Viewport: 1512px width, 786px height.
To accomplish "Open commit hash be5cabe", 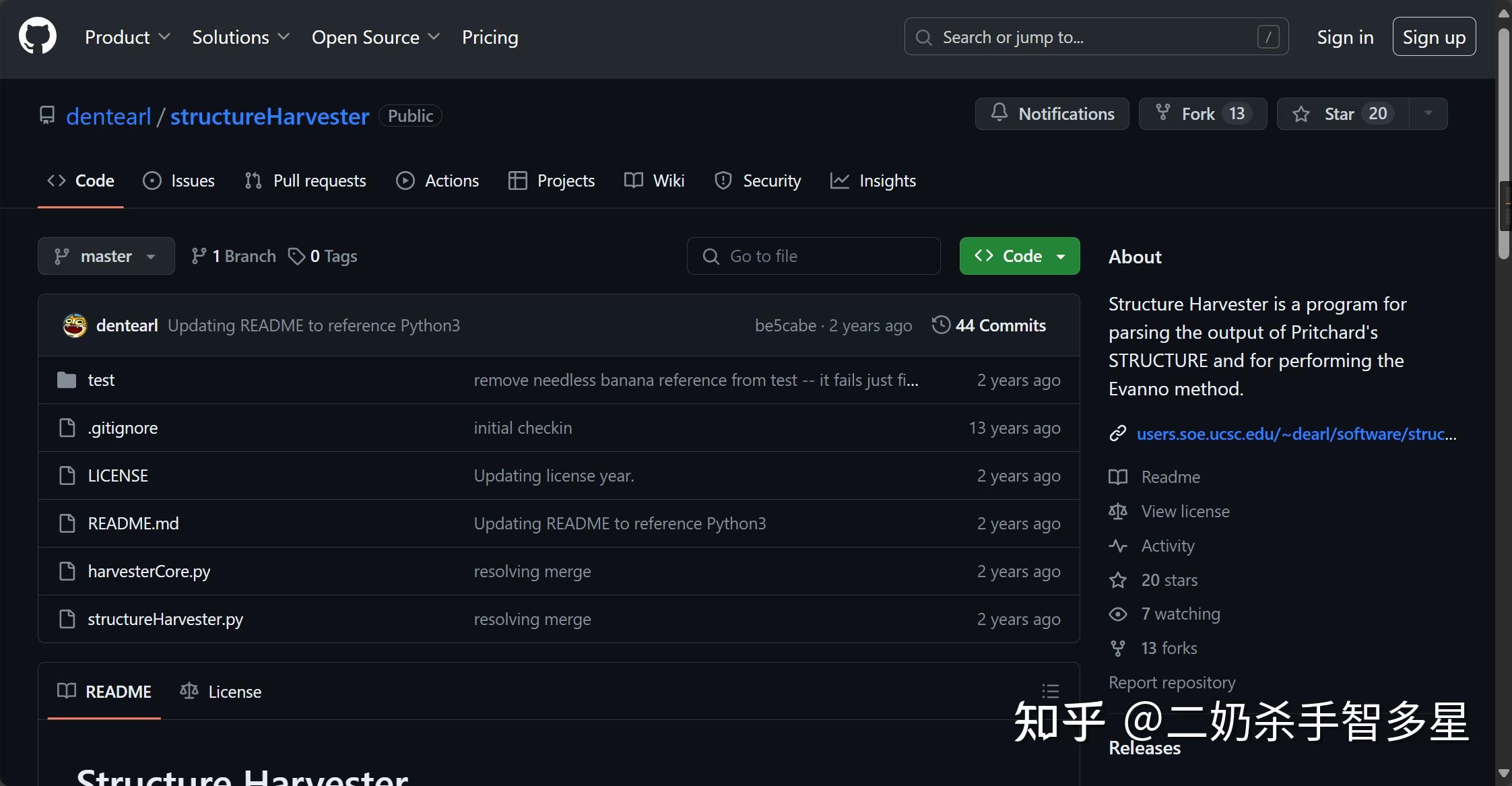I will coord(785,325).
